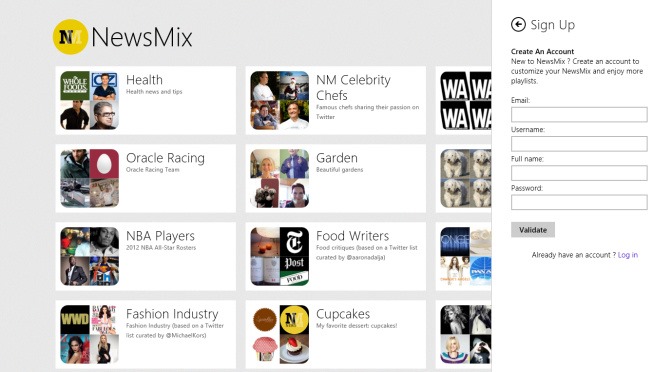Image resolution: width=660 pixels, height=372 pixels.
Task: Select the Health playlist title
Action: point(144,80)
